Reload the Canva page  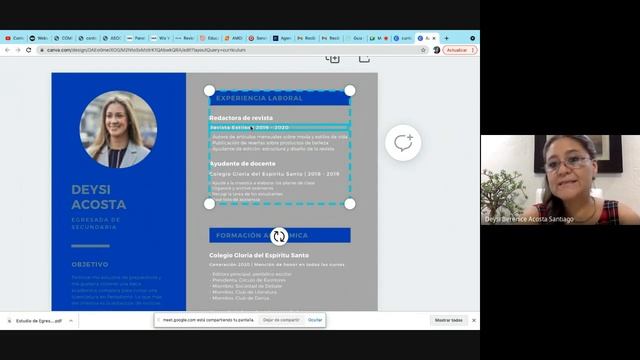click(29, 50)
